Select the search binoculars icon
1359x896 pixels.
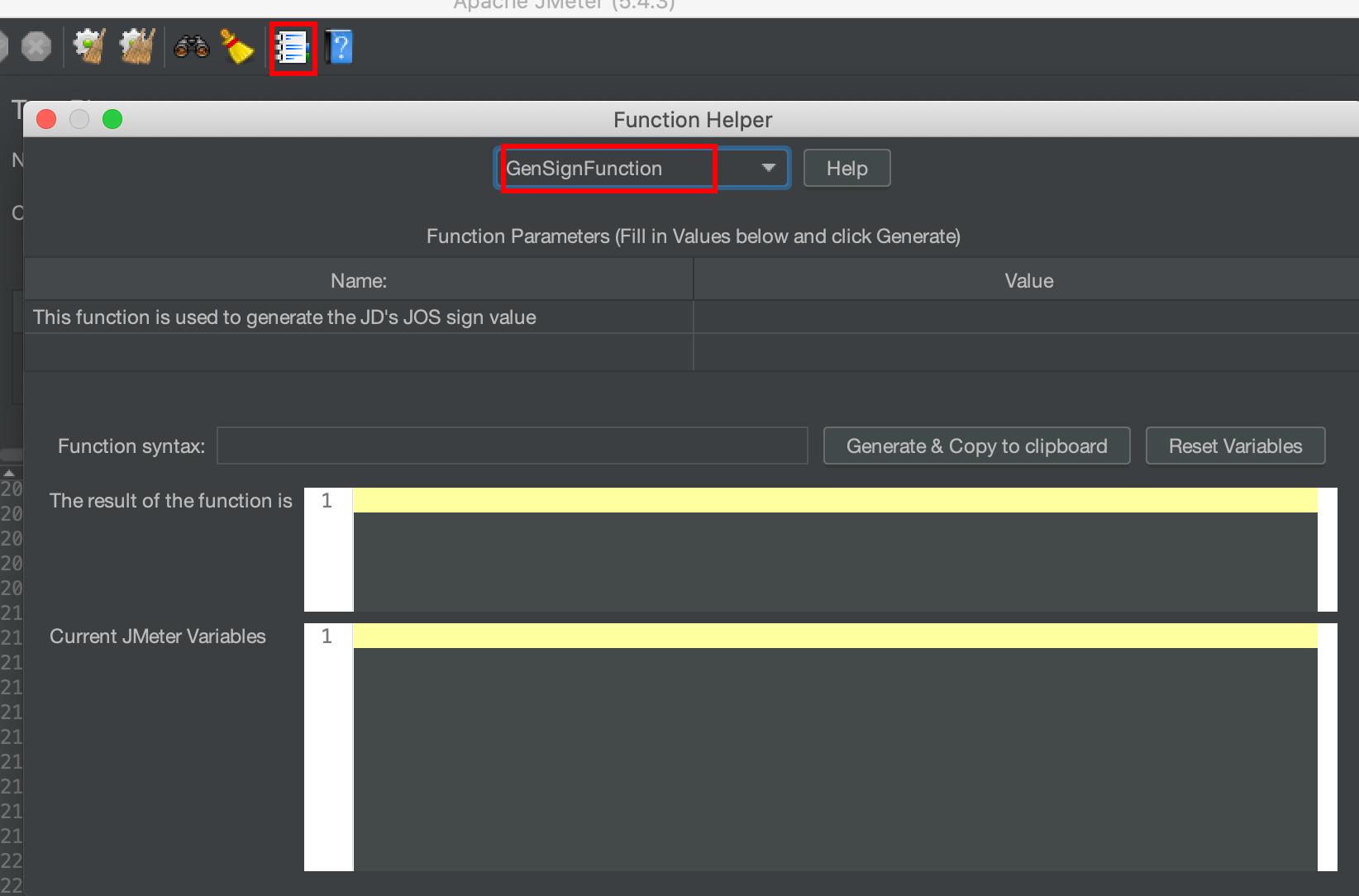click(191, 46)
